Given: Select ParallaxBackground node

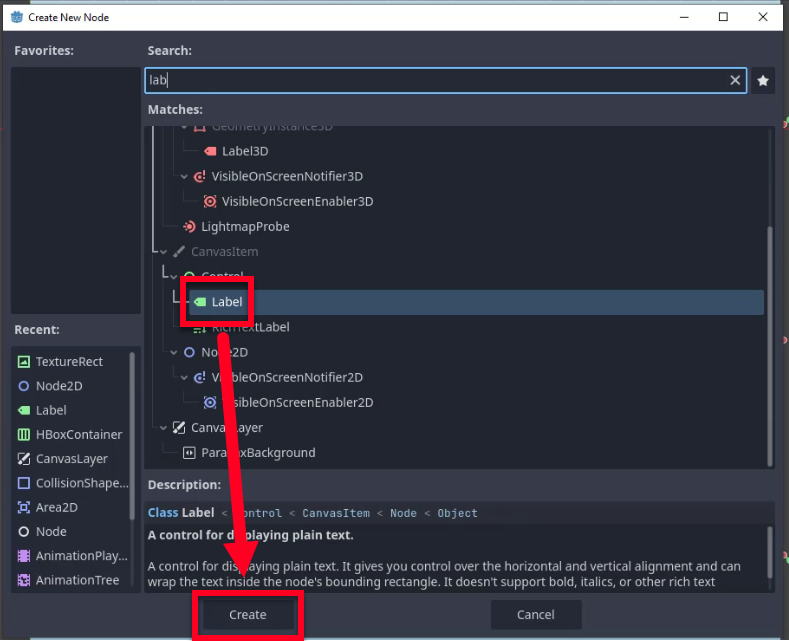Looking at the screenshot, I should 258,453.
